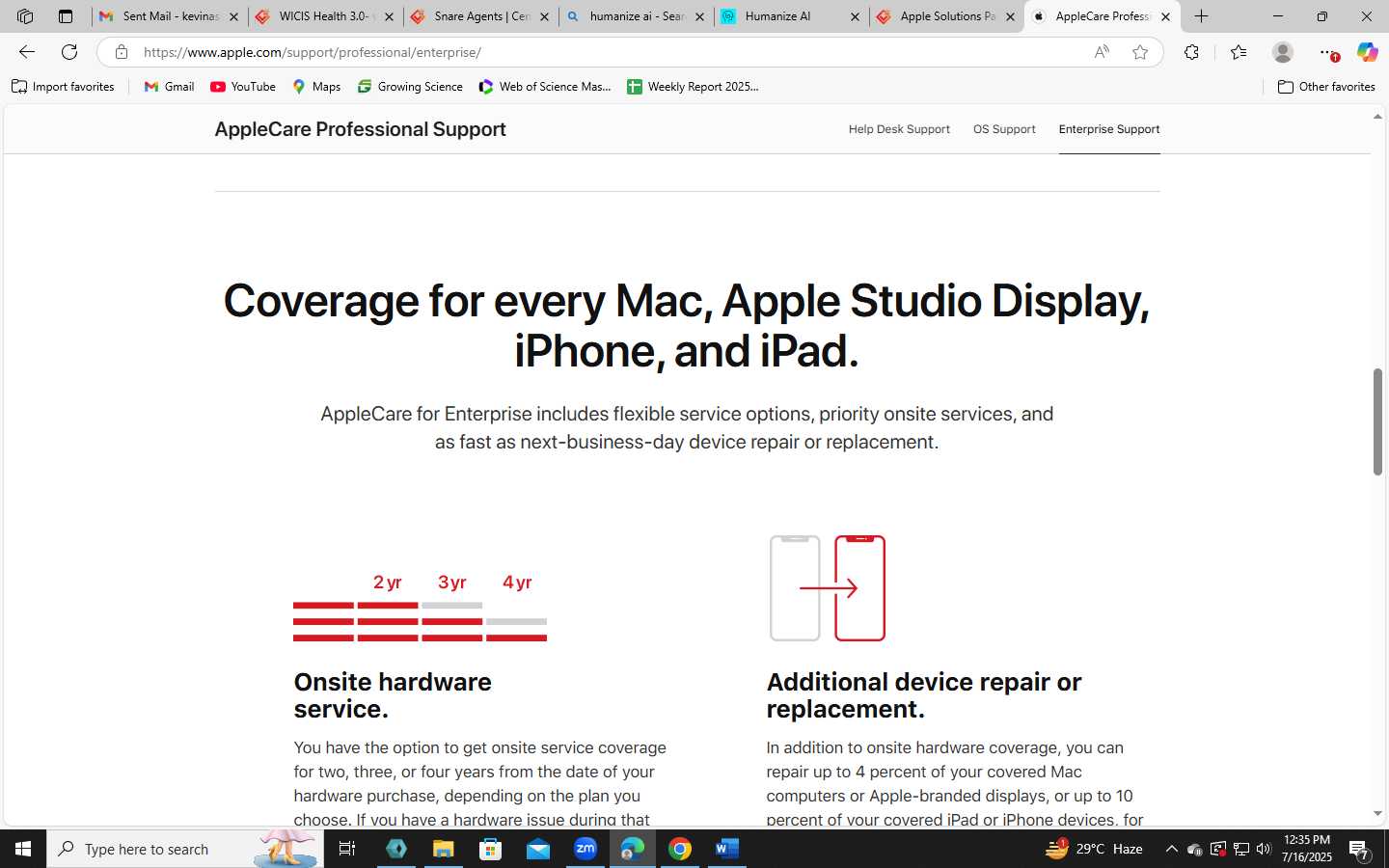
Task: Click AppleCare Professional Support heading link
Action: point(360,129)
